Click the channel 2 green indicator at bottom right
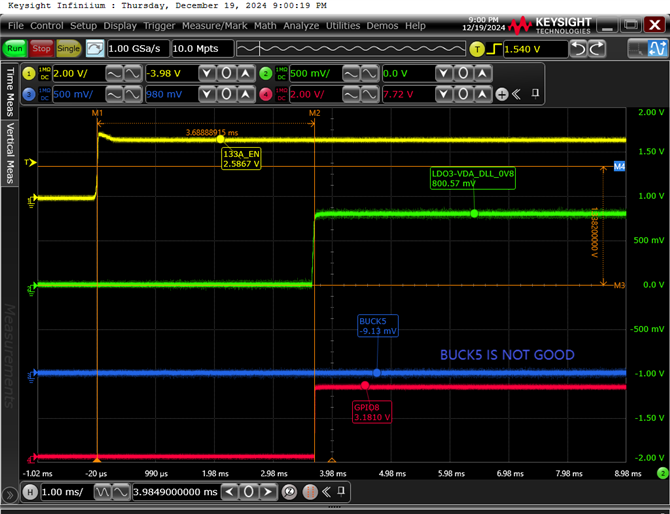This screenshot has height=514, width=670. [x=662, y=473]
